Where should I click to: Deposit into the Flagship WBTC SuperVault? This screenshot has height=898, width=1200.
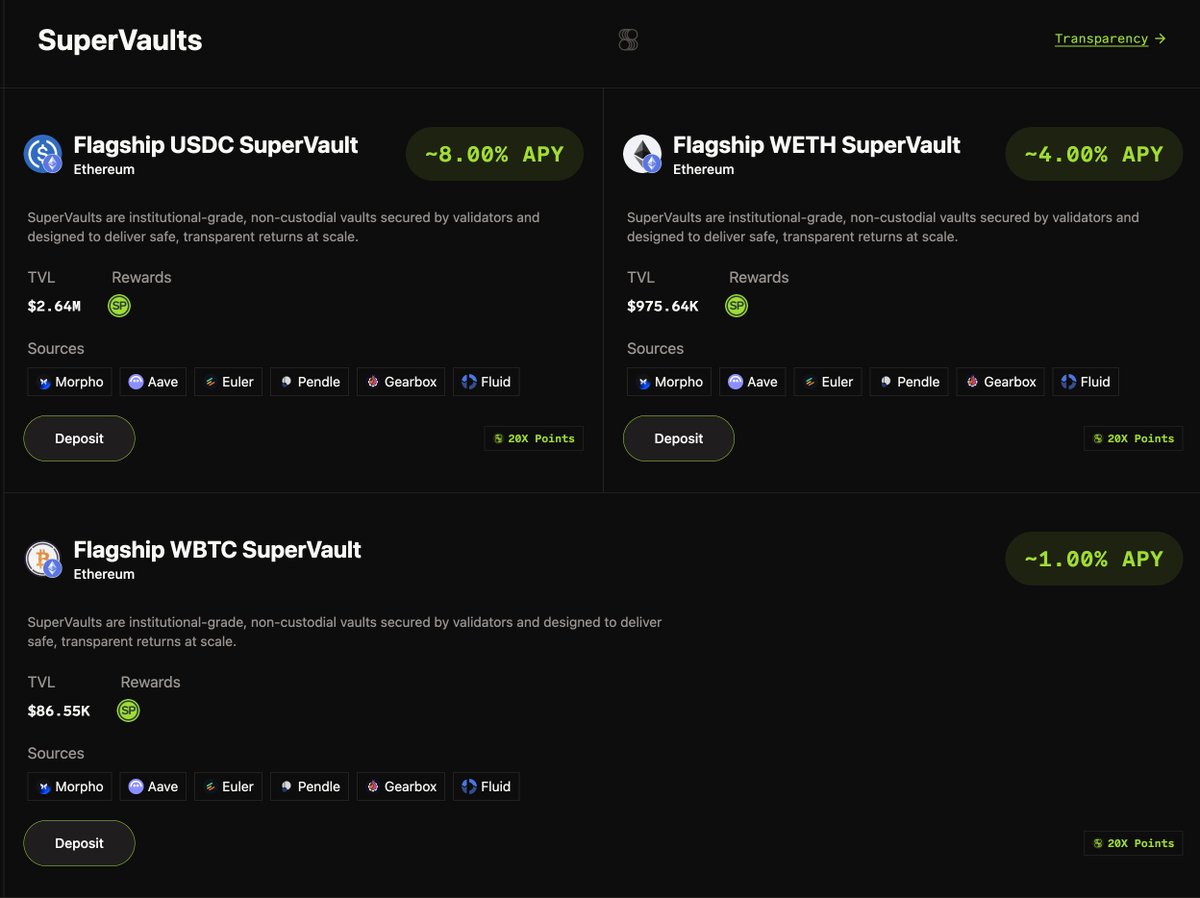click(x=79, y=843)
